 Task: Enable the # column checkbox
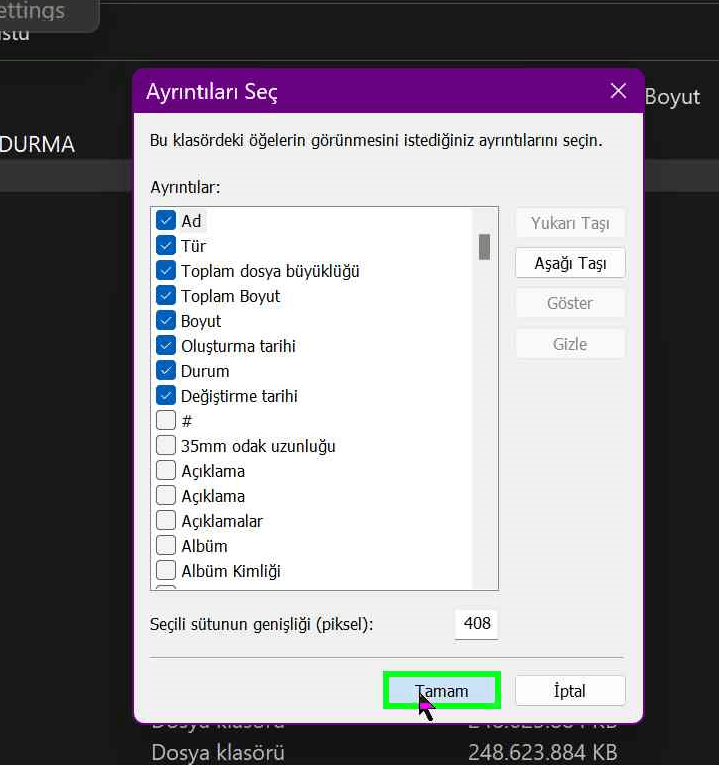[x=166, y=420]
